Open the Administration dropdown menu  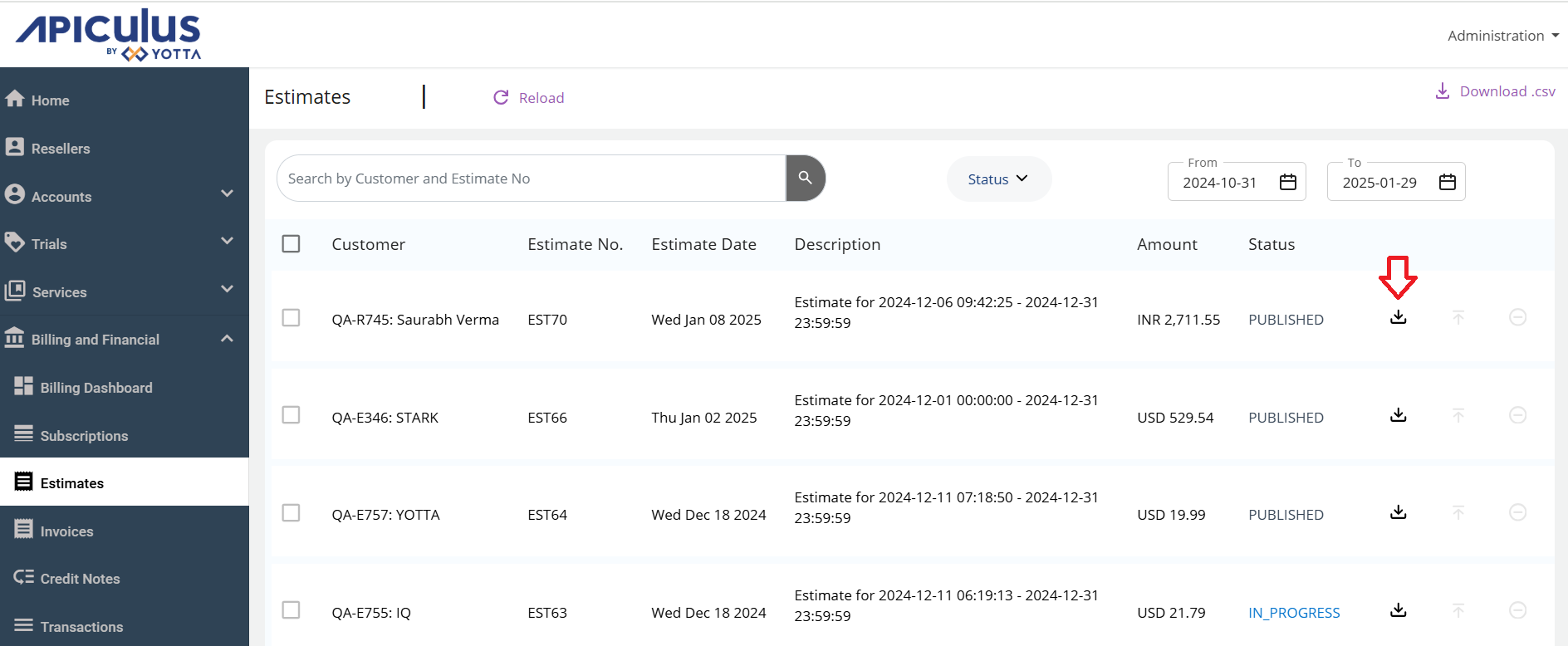pos(1502,36)
